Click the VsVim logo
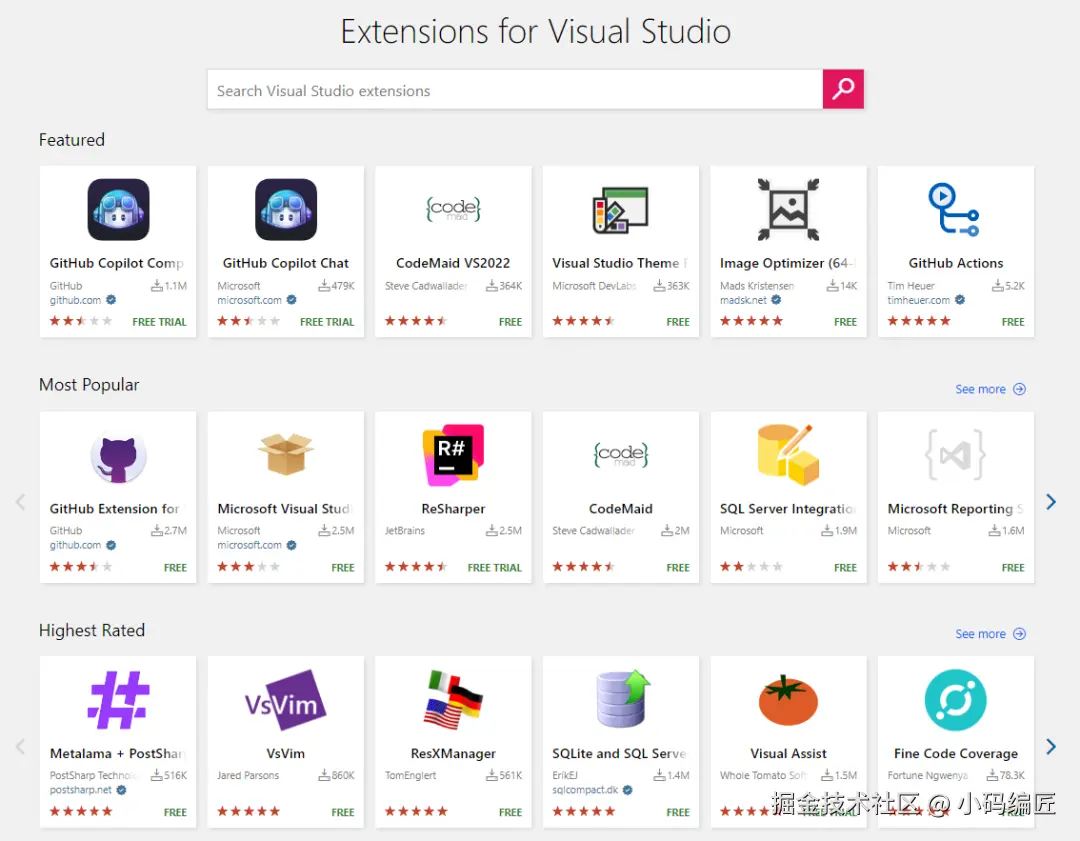1080x841 pixels. (x=286, y=700)
